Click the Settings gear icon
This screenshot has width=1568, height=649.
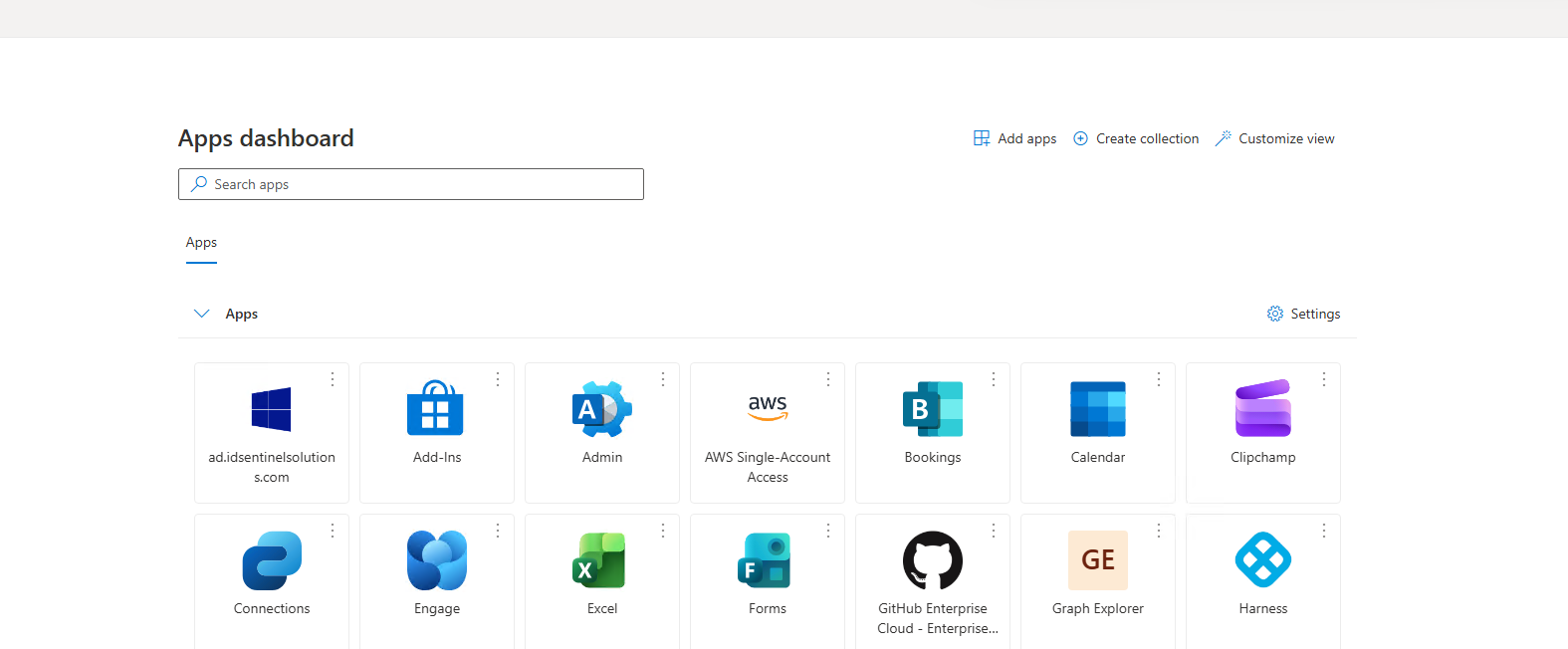1275,314
